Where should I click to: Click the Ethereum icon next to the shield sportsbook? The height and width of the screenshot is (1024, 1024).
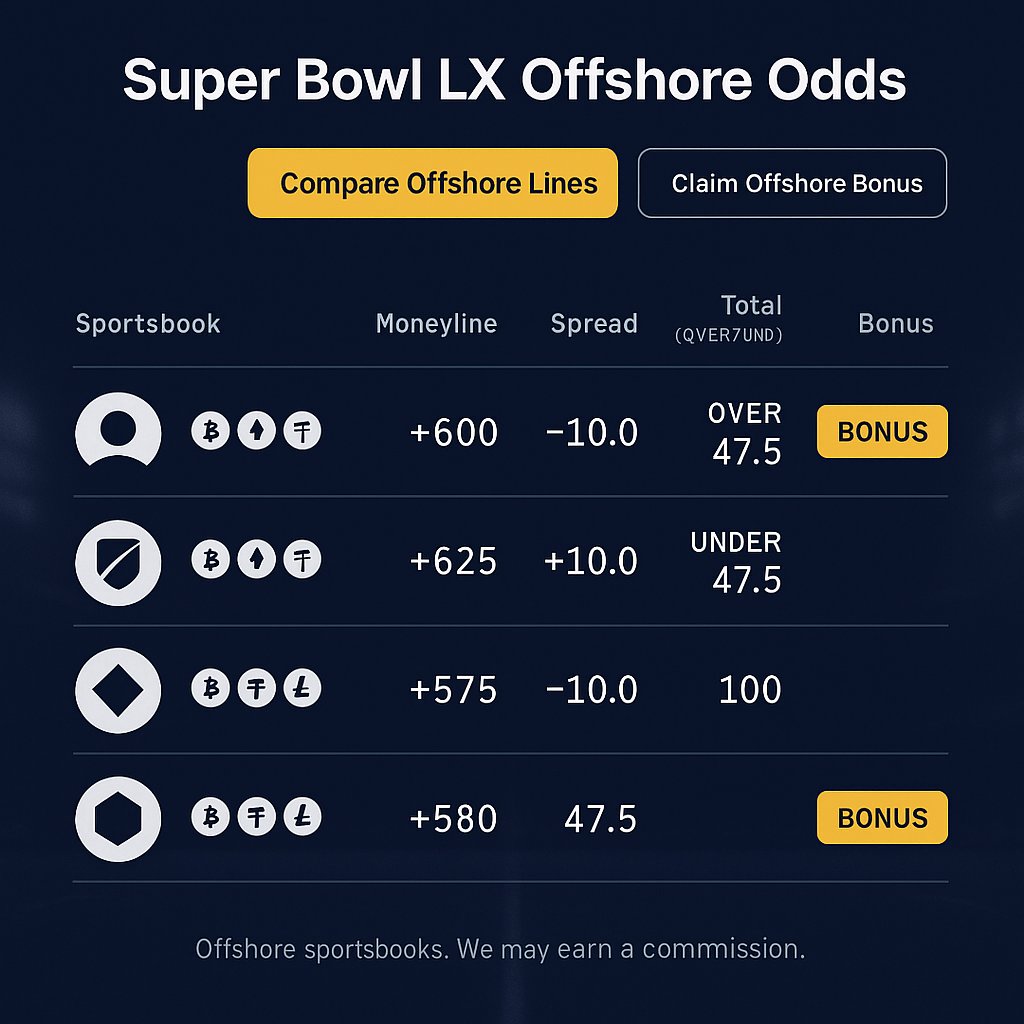(256, 561)
